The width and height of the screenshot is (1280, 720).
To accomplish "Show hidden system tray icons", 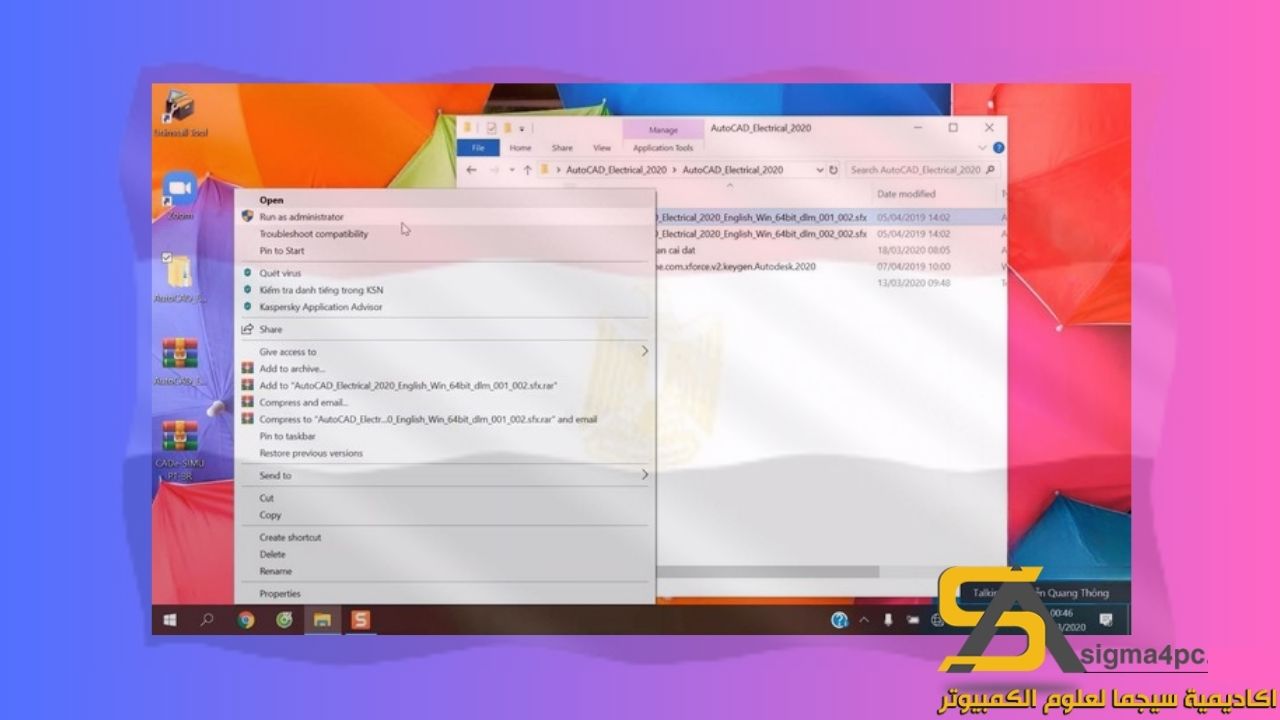I will [864, 620].
